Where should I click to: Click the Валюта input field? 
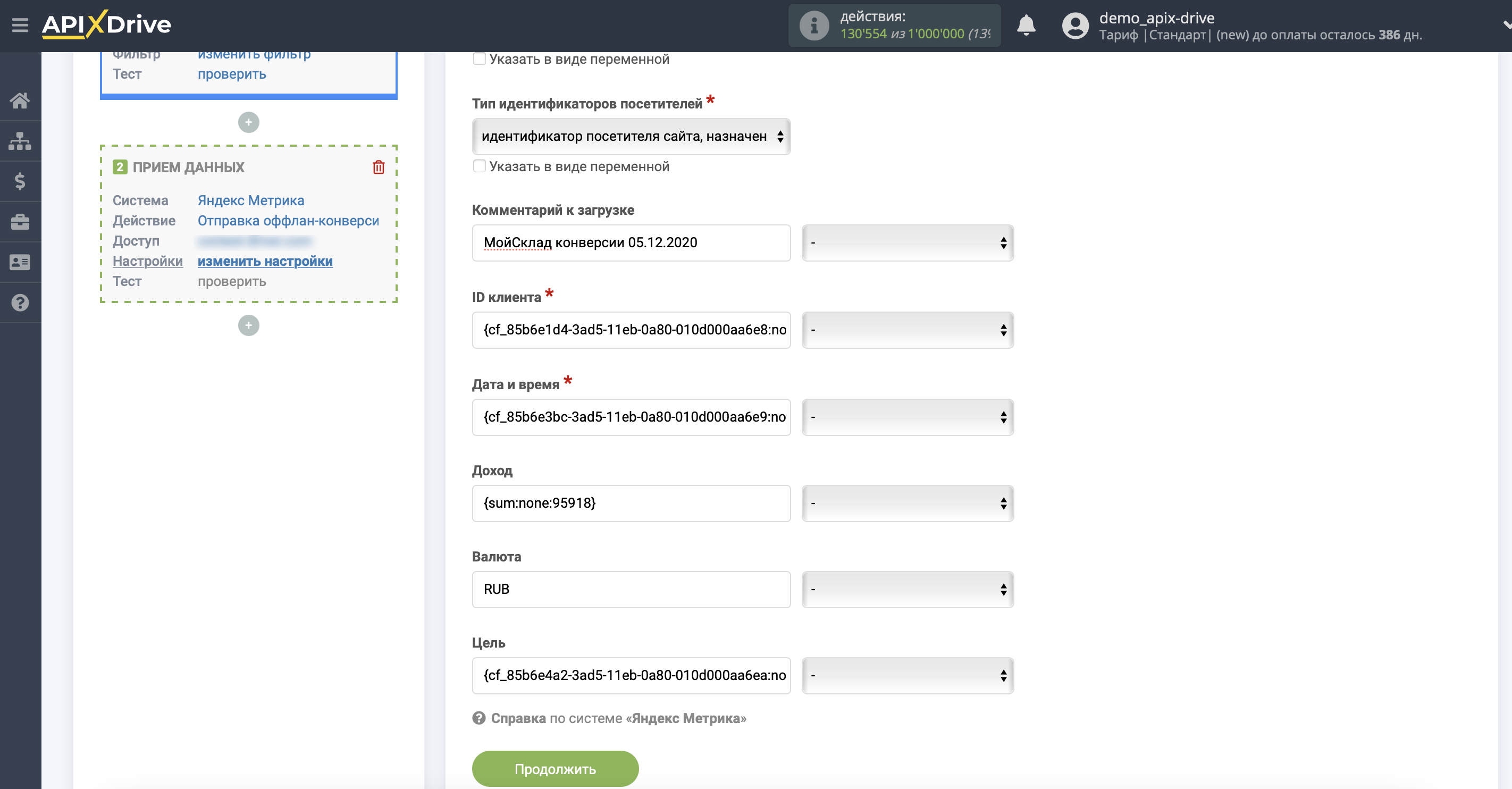coord(632,590)
